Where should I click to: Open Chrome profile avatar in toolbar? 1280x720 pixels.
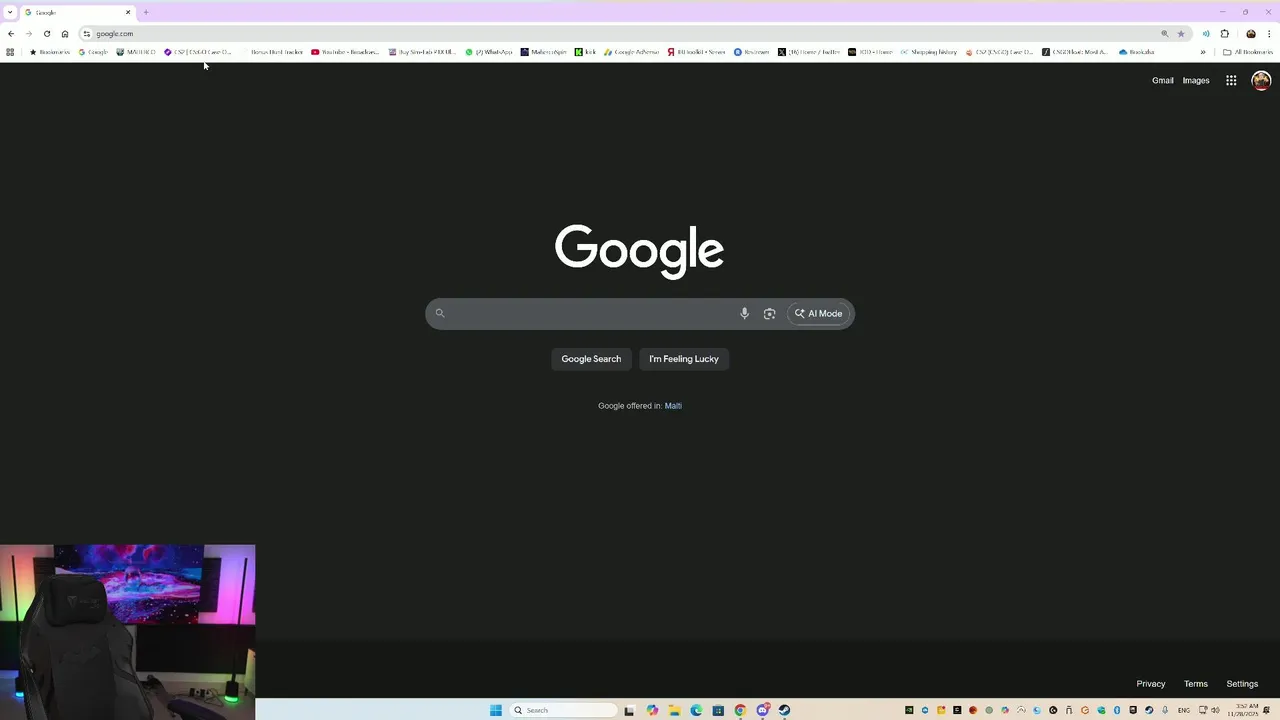[1251, 33]
